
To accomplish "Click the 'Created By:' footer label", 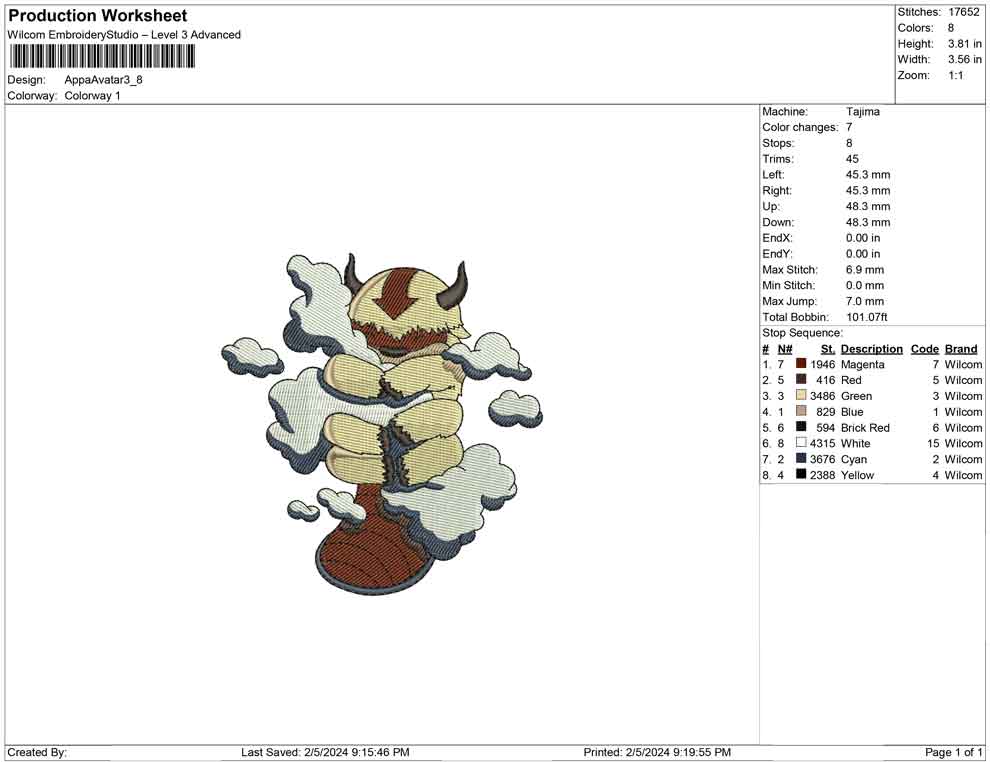I will coord(37,752).
